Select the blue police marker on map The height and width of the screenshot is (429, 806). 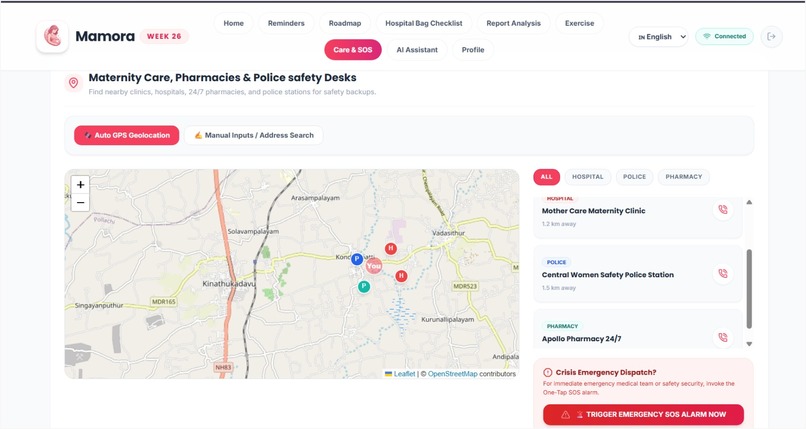coord(357,259)
